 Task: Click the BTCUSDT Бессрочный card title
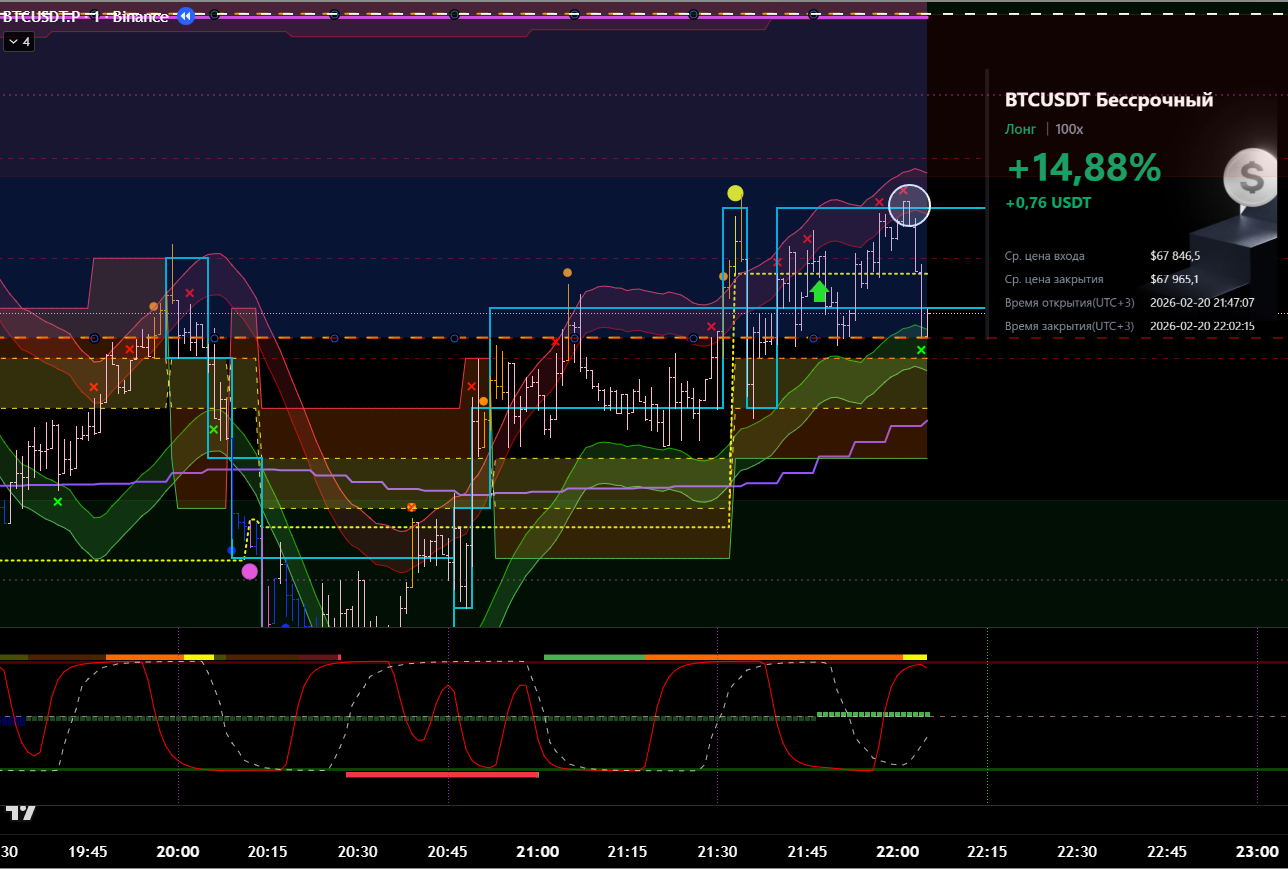pos(1108,100)
